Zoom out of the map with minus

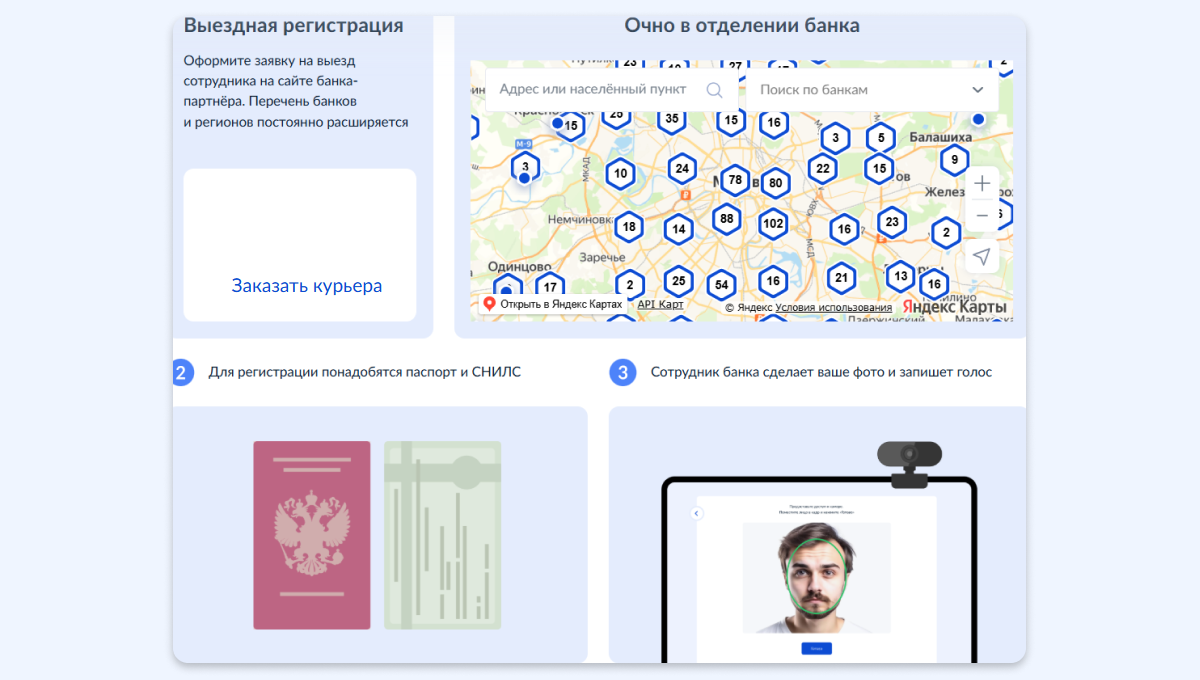[x=982, y=215]
